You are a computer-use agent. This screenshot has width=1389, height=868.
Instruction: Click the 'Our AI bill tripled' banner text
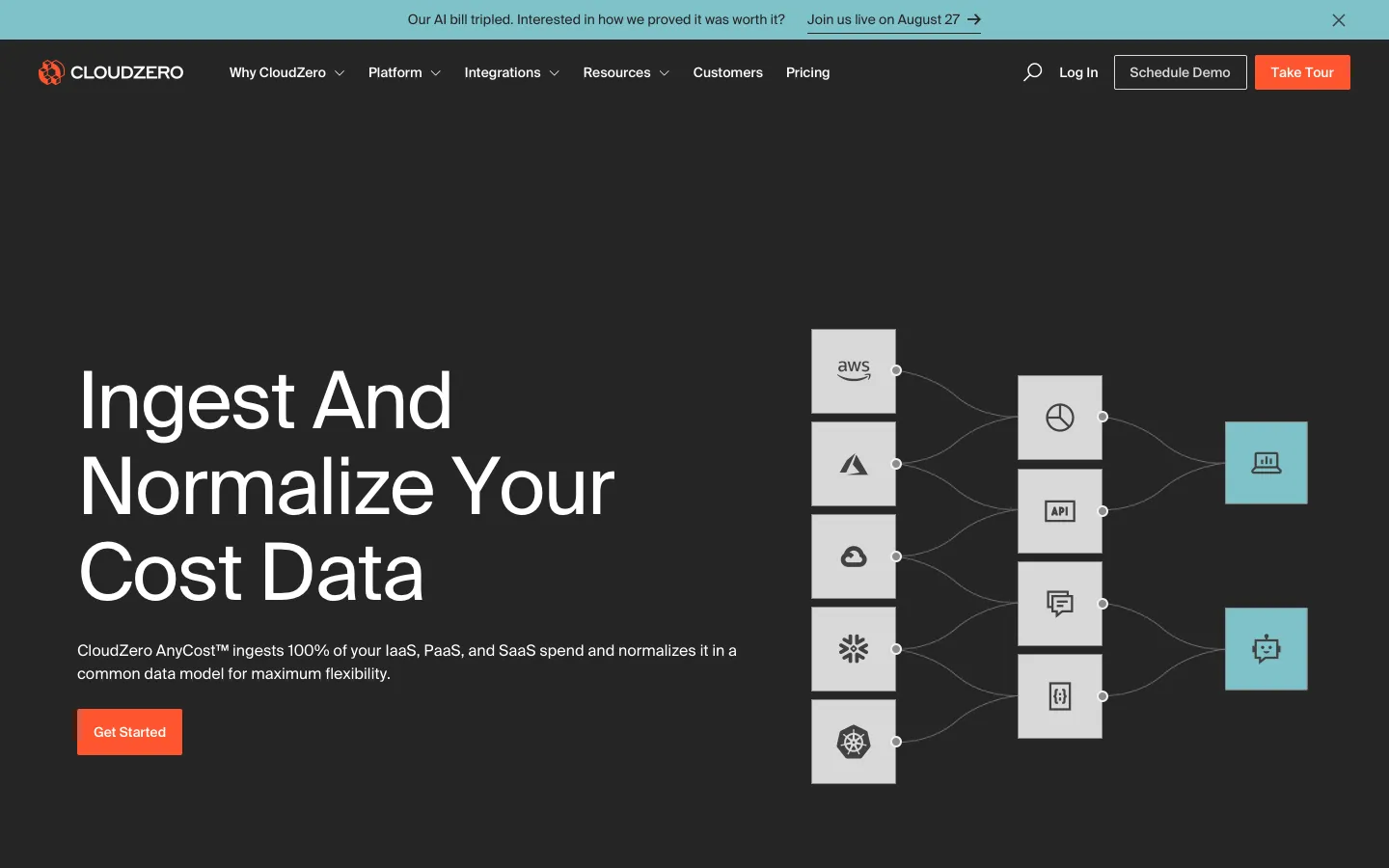(x=596, y=19)
